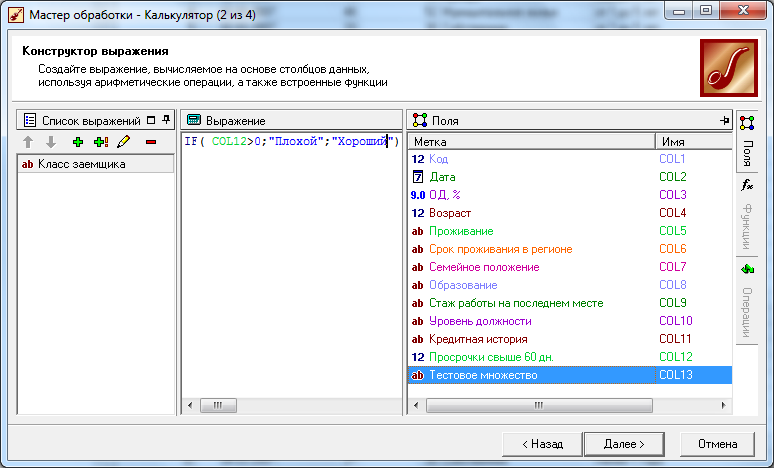
Task: Select the Уровень должности field
Action: [570, 321]
